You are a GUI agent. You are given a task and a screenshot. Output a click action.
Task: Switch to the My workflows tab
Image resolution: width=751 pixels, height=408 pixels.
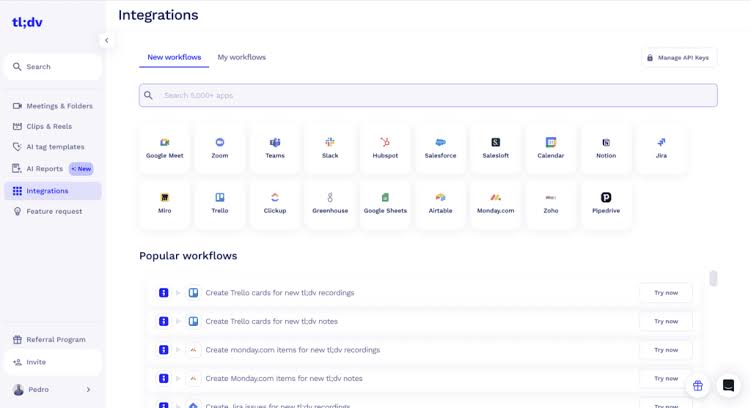[x=241, y=57]
